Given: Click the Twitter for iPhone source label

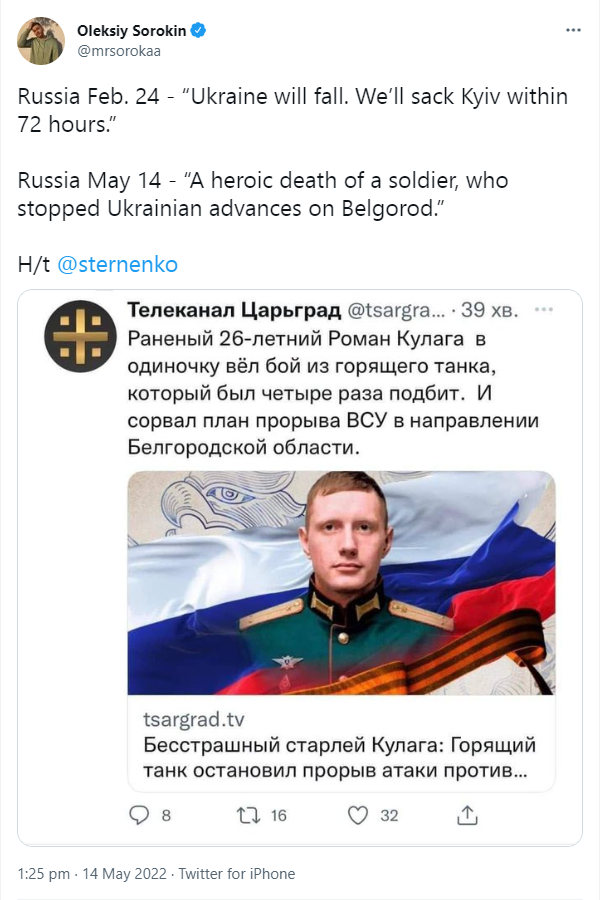Looking at the screenshot, I should coord(237,874).
